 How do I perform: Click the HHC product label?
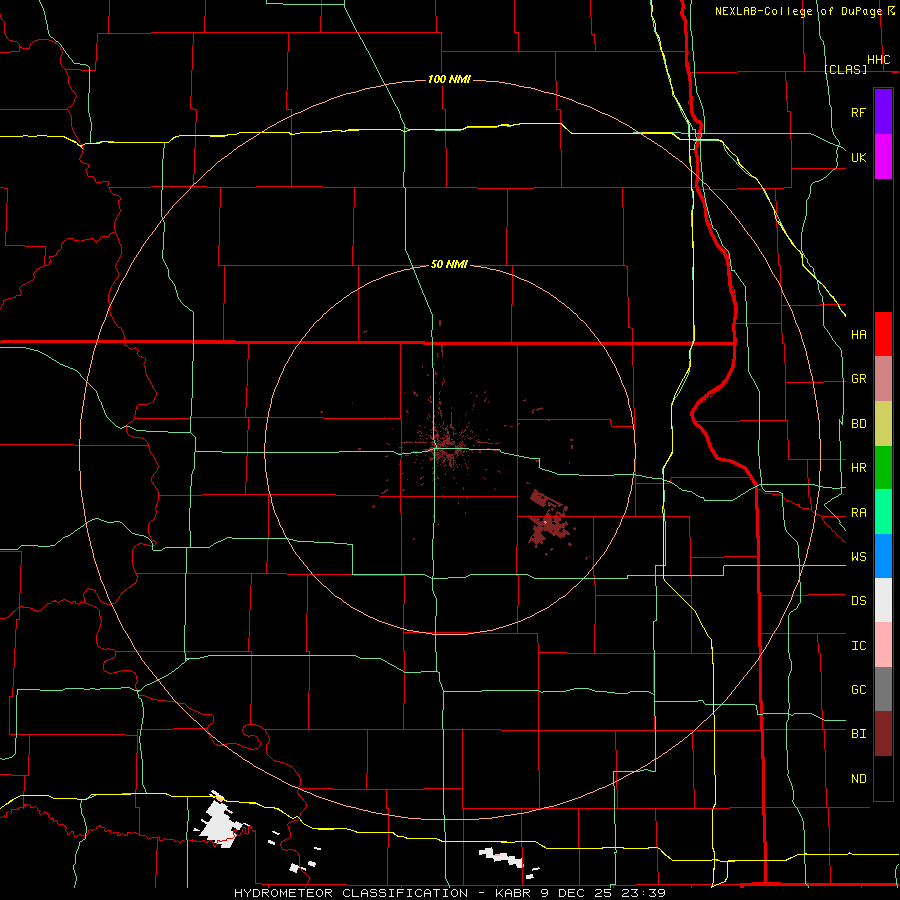[x=878, y=60]
